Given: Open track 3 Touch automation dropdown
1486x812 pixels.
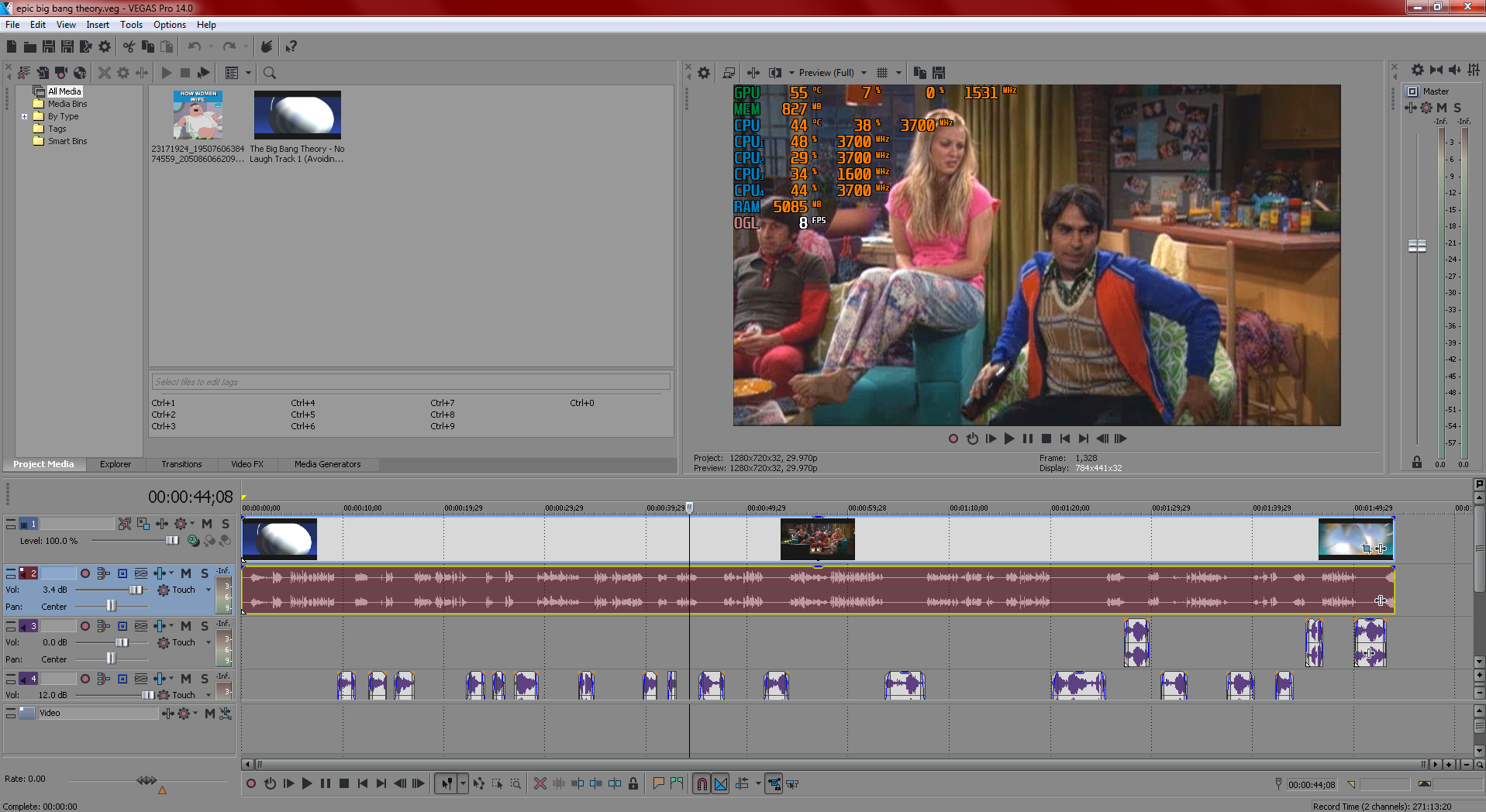Looking at the screenshot, I should click(x=208, y=642).
